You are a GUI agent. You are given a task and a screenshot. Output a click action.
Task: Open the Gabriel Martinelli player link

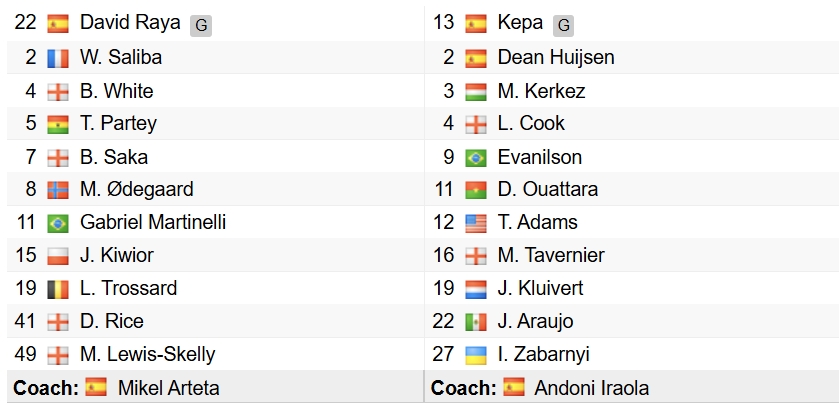(153, 222)
